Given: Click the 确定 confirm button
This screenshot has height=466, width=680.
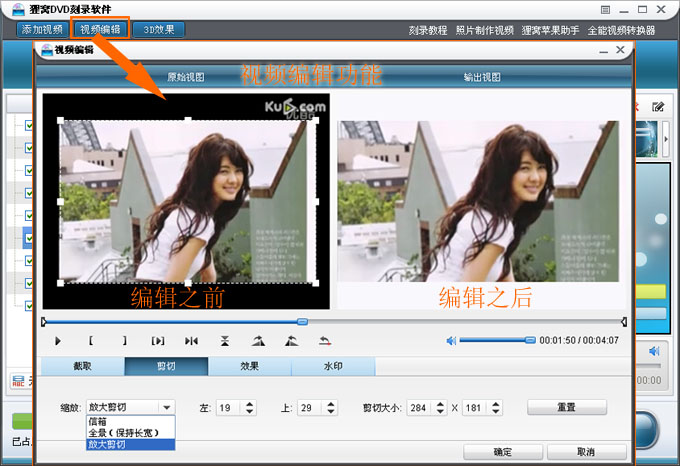Looking at the screenshot, I should (x=503, y=451).
